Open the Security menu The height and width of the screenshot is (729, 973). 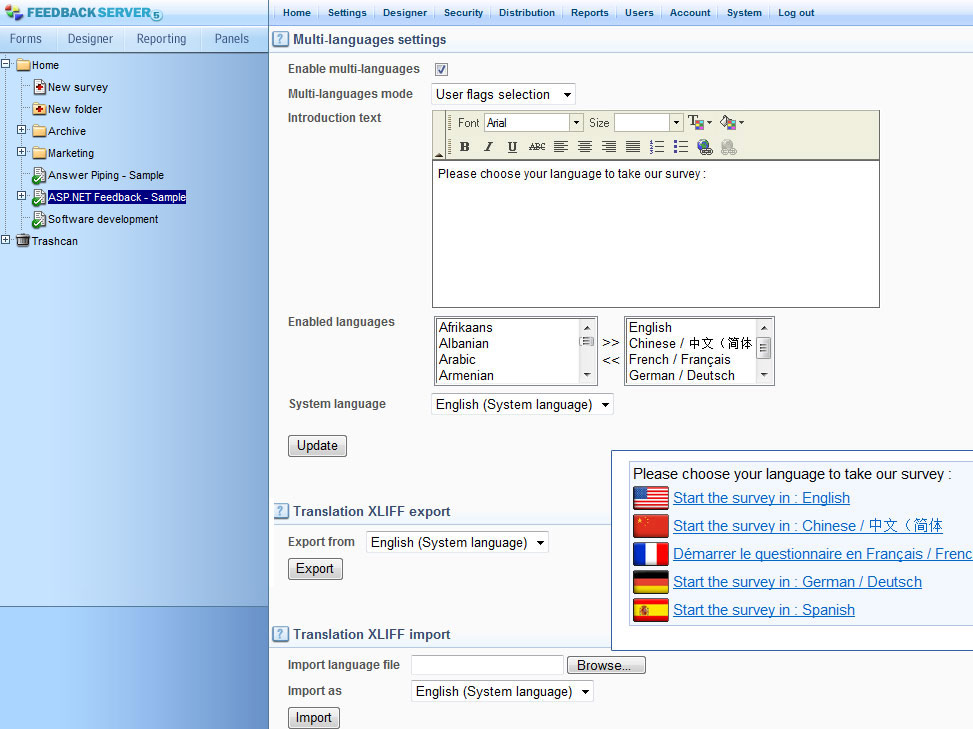(x=463, y=12)
